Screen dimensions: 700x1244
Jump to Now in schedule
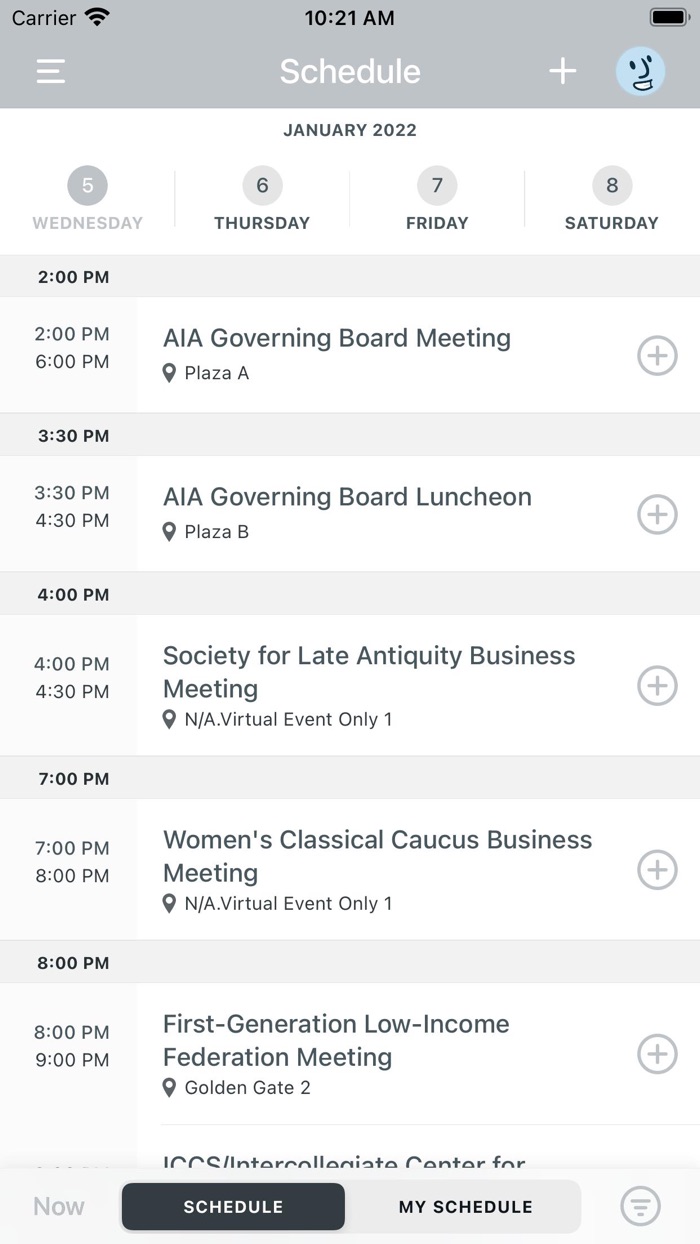tap(59, 1206)
